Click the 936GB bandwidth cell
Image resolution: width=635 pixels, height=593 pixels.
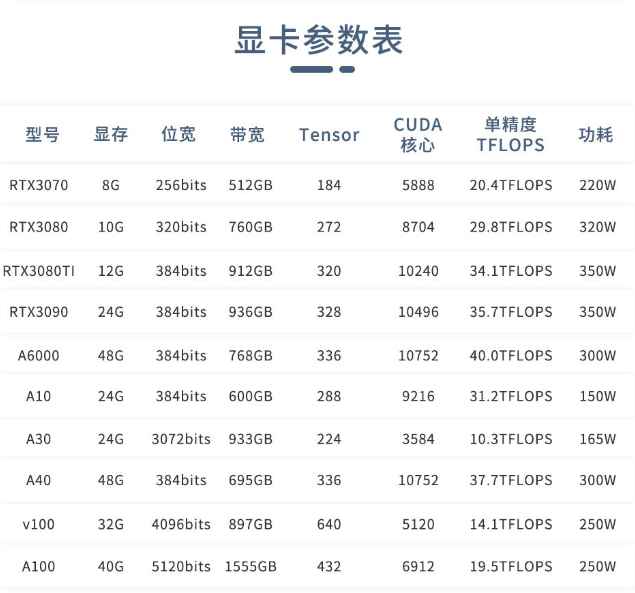(251, 312)
